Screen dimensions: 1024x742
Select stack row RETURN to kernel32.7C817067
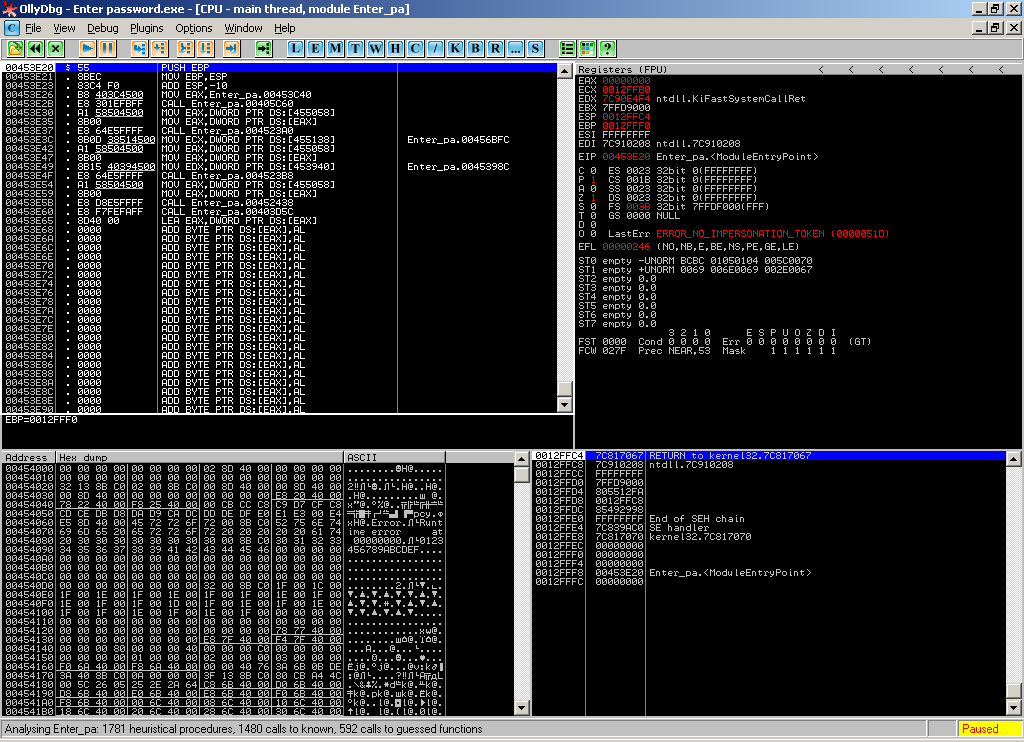pyautogui.click(x=769, y=455)
